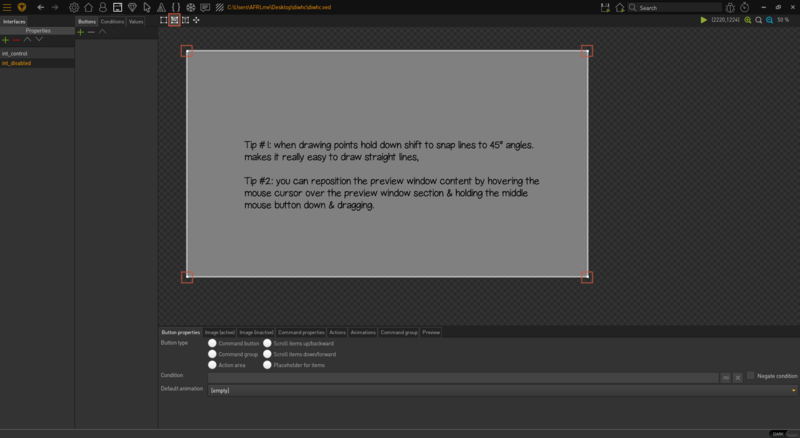Click the Condition text field
This screenshot has height=438, width=800.
tap(462, 377)
